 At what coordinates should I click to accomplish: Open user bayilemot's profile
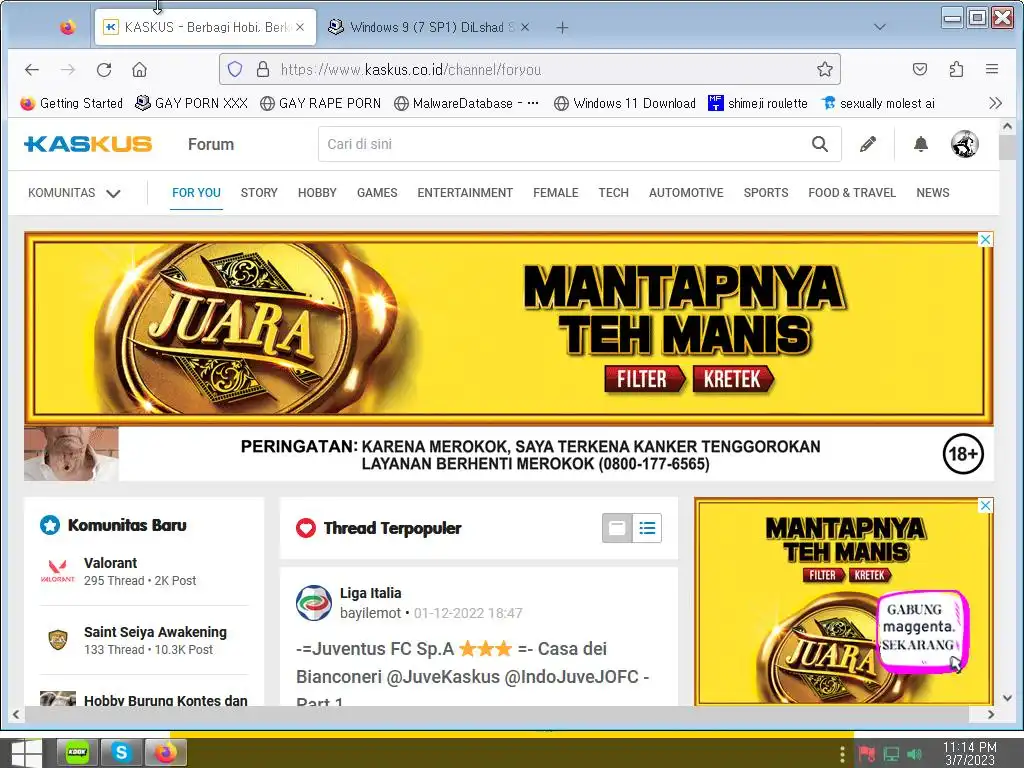(370, 613)
